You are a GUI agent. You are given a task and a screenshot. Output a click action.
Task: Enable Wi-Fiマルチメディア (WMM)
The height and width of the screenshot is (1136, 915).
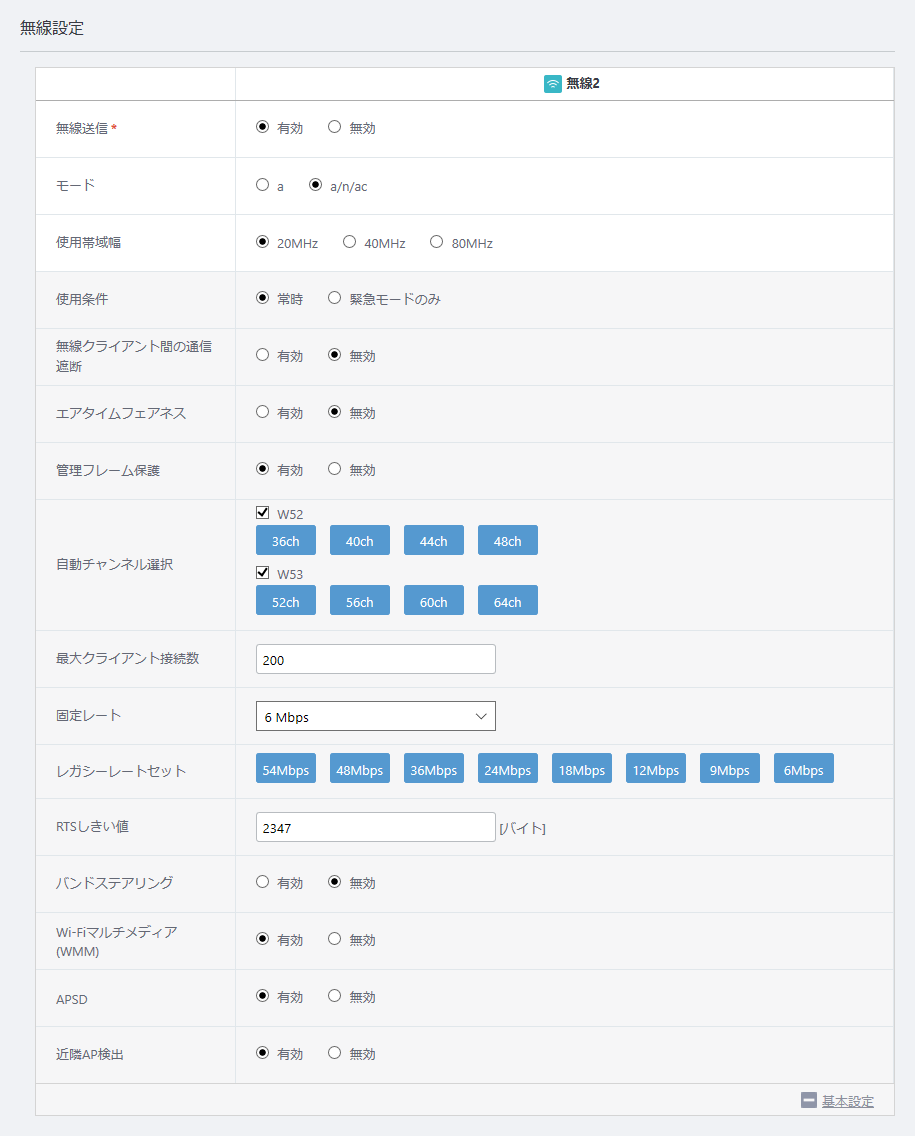point(262,939)
